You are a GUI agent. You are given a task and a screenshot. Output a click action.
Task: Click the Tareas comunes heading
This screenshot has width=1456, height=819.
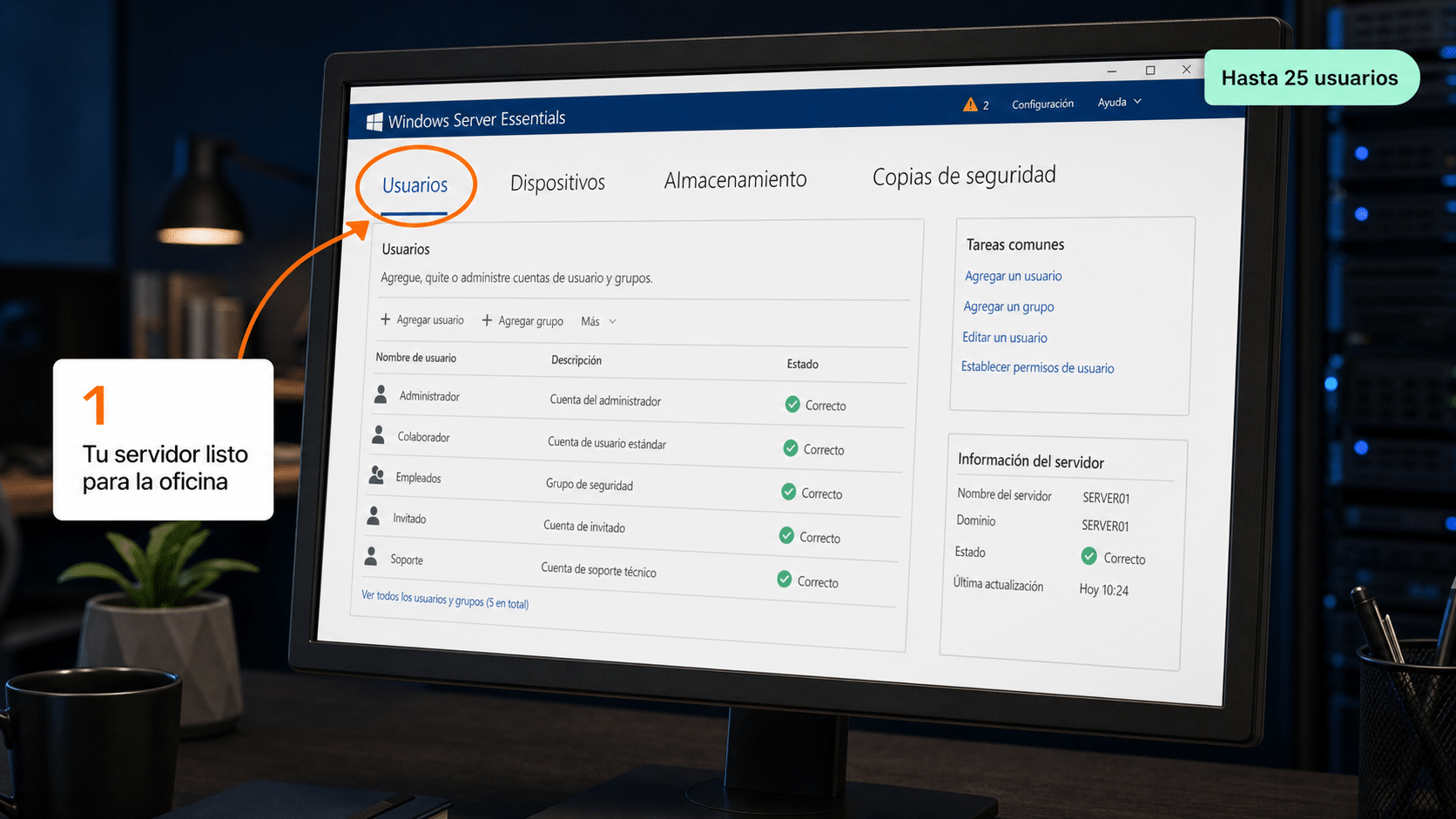1015,245
